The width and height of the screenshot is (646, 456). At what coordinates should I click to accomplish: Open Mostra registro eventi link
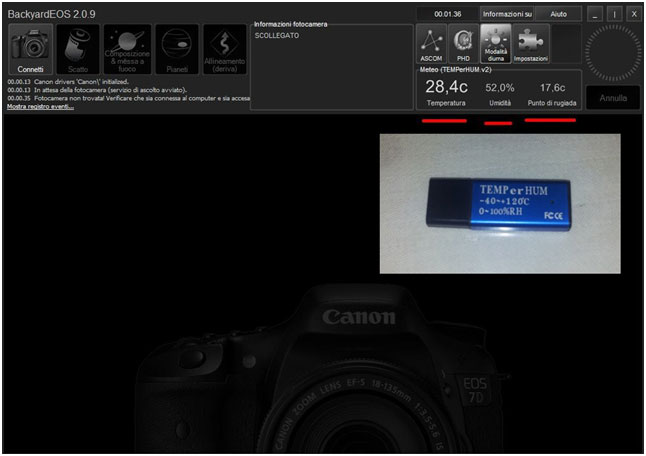pyautogui.click(x=40, y=107)
